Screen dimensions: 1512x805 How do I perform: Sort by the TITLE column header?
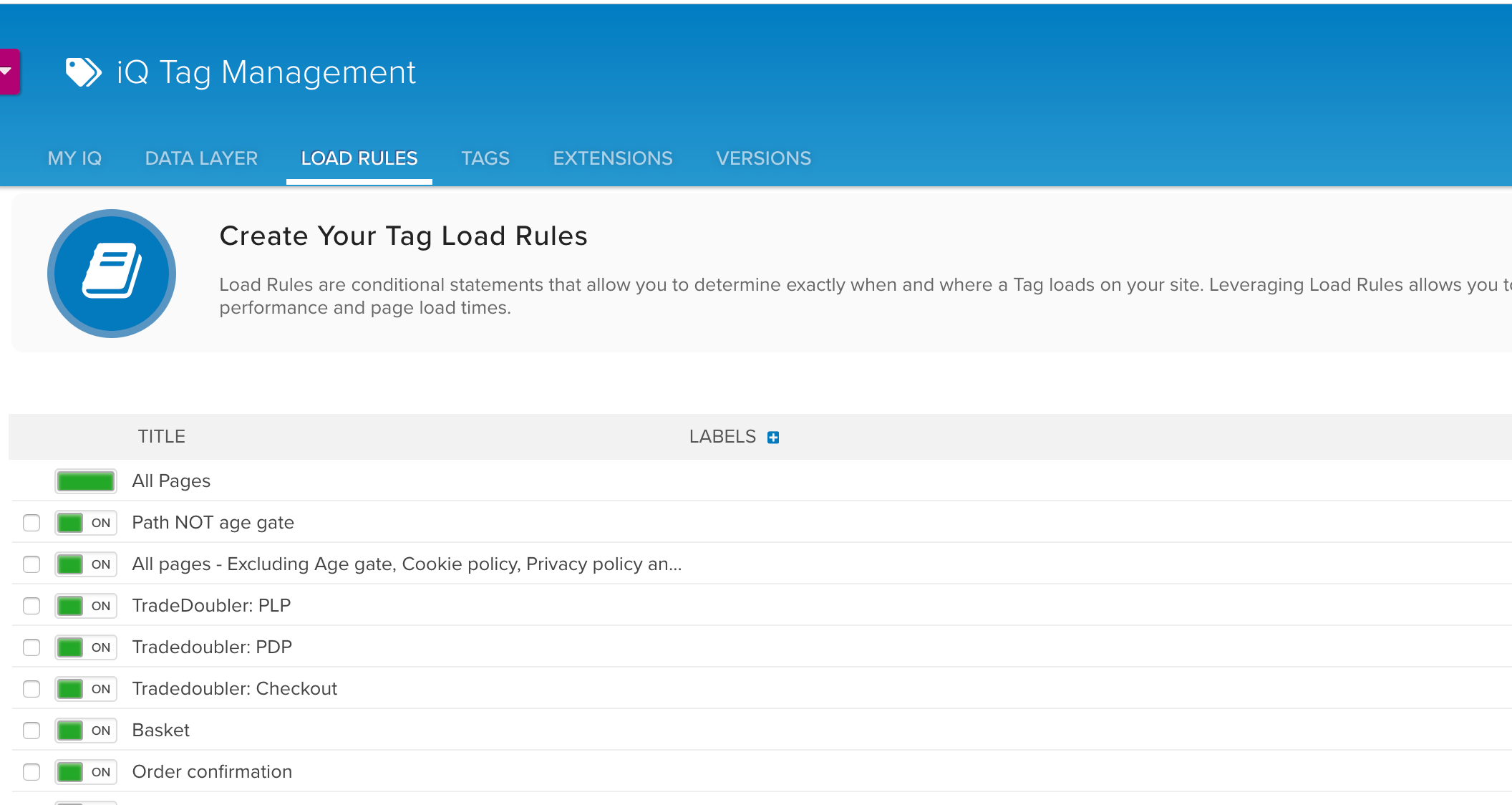[162, 437]
